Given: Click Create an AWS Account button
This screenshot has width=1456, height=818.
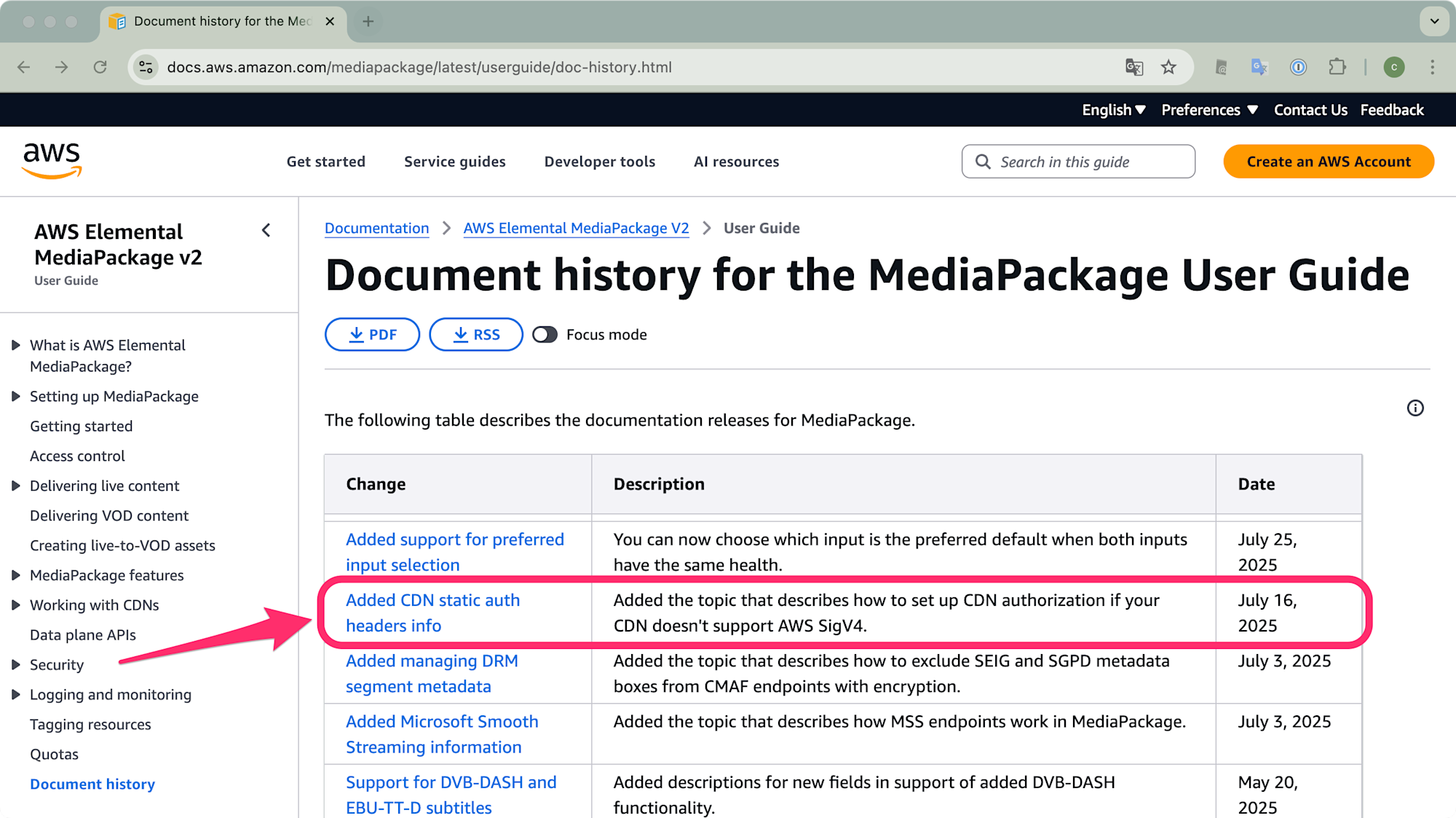Looking at the screenshot, I should [x=1328, y=162].
